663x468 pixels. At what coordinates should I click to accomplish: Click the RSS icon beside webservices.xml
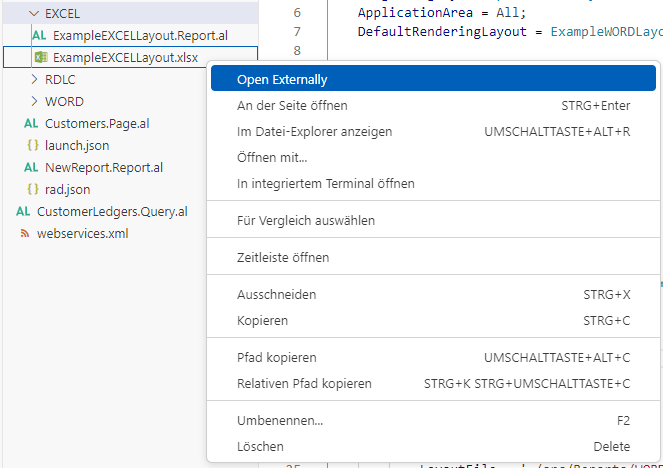pos(25,233)
